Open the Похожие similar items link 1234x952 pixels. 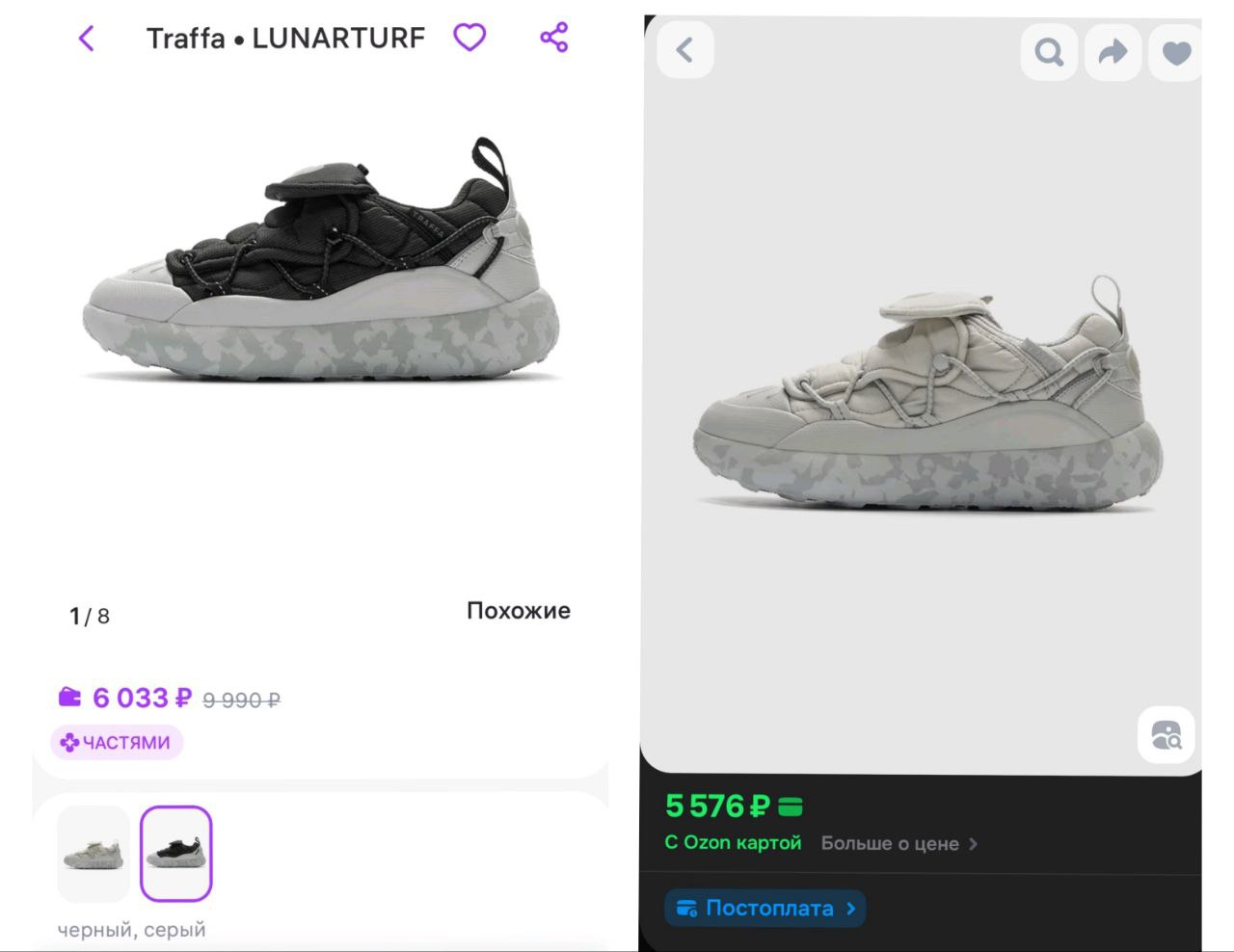[x=519, y=611]
